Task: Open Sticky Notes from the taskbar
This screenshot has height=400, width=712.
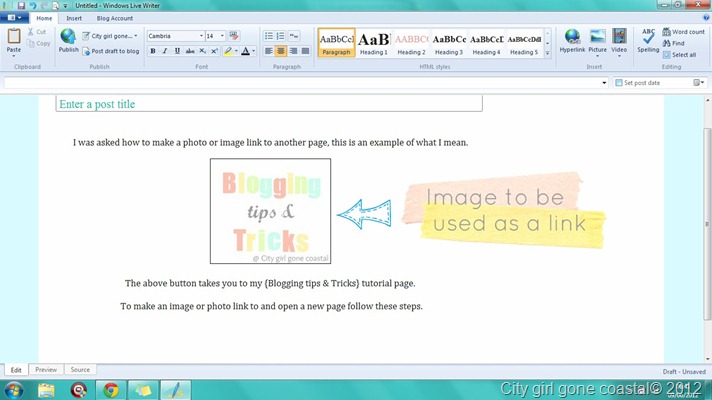Action: (143, 390)
